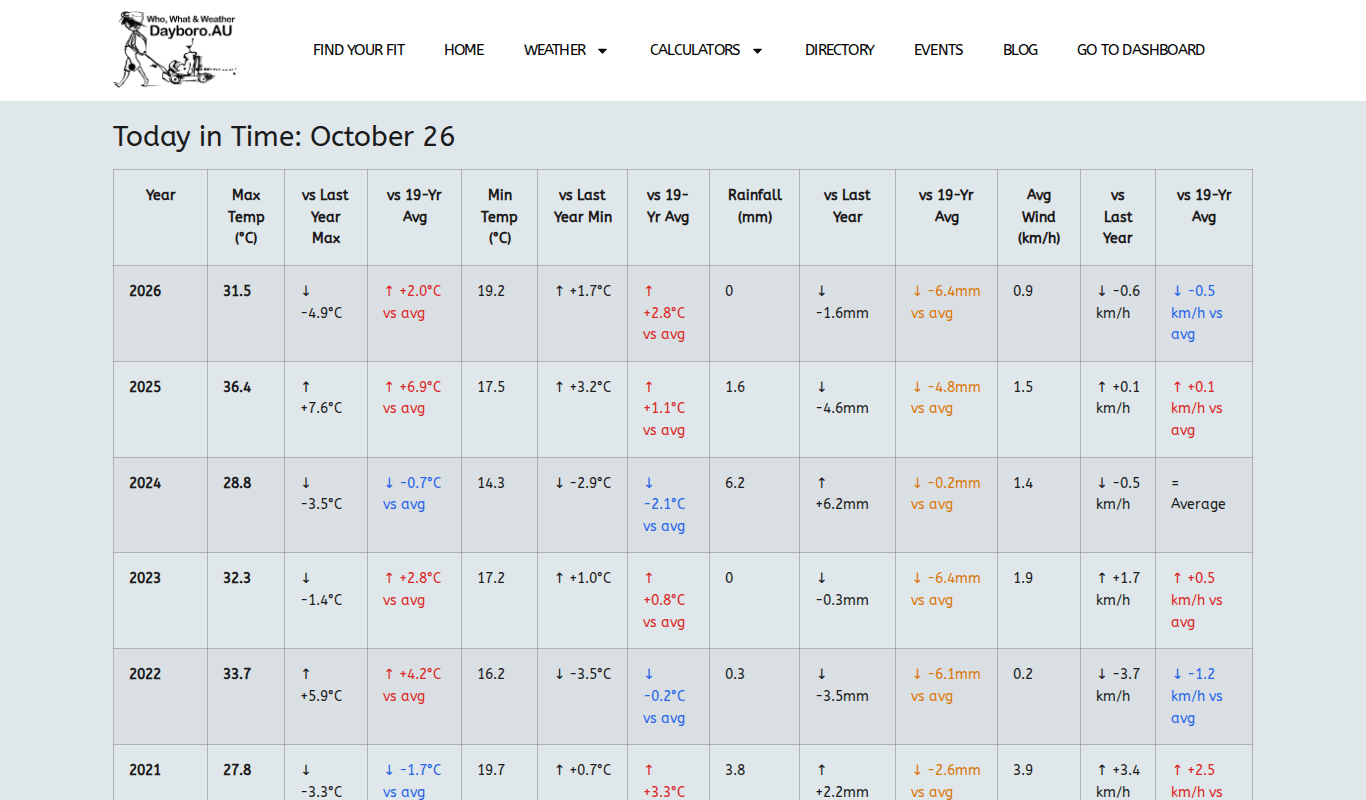
Task: Click the -6.1mm vs avg cell
Action: point(947,696)
